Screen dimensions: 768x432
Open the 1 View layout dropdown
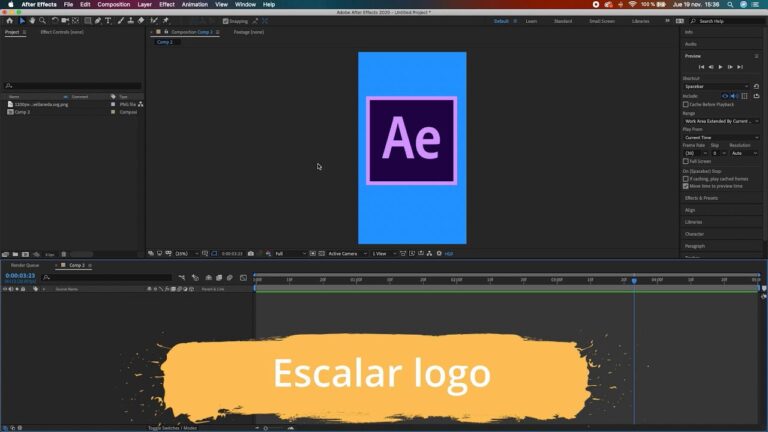pyautogui.click(x=384, y=254)
